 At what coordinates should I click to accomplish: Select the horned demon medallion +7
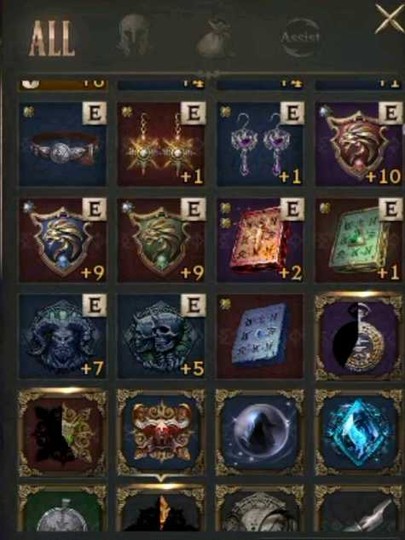click(x=62, y=336)
